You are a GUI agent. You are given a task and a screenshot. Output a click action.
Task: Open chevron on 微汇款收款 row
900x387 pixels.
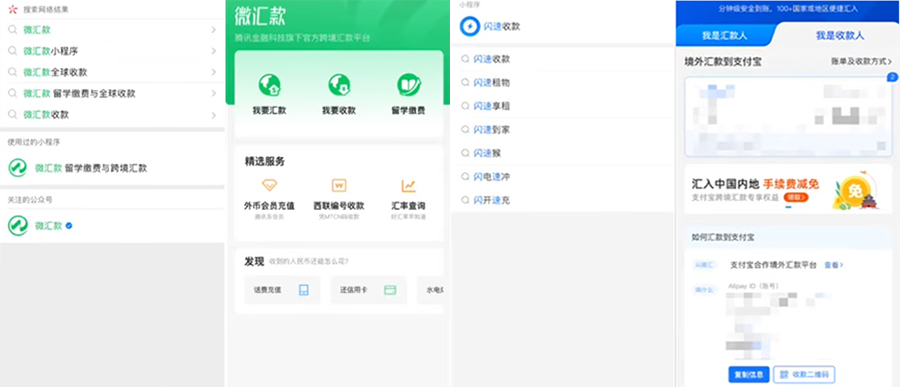point(213,115)
